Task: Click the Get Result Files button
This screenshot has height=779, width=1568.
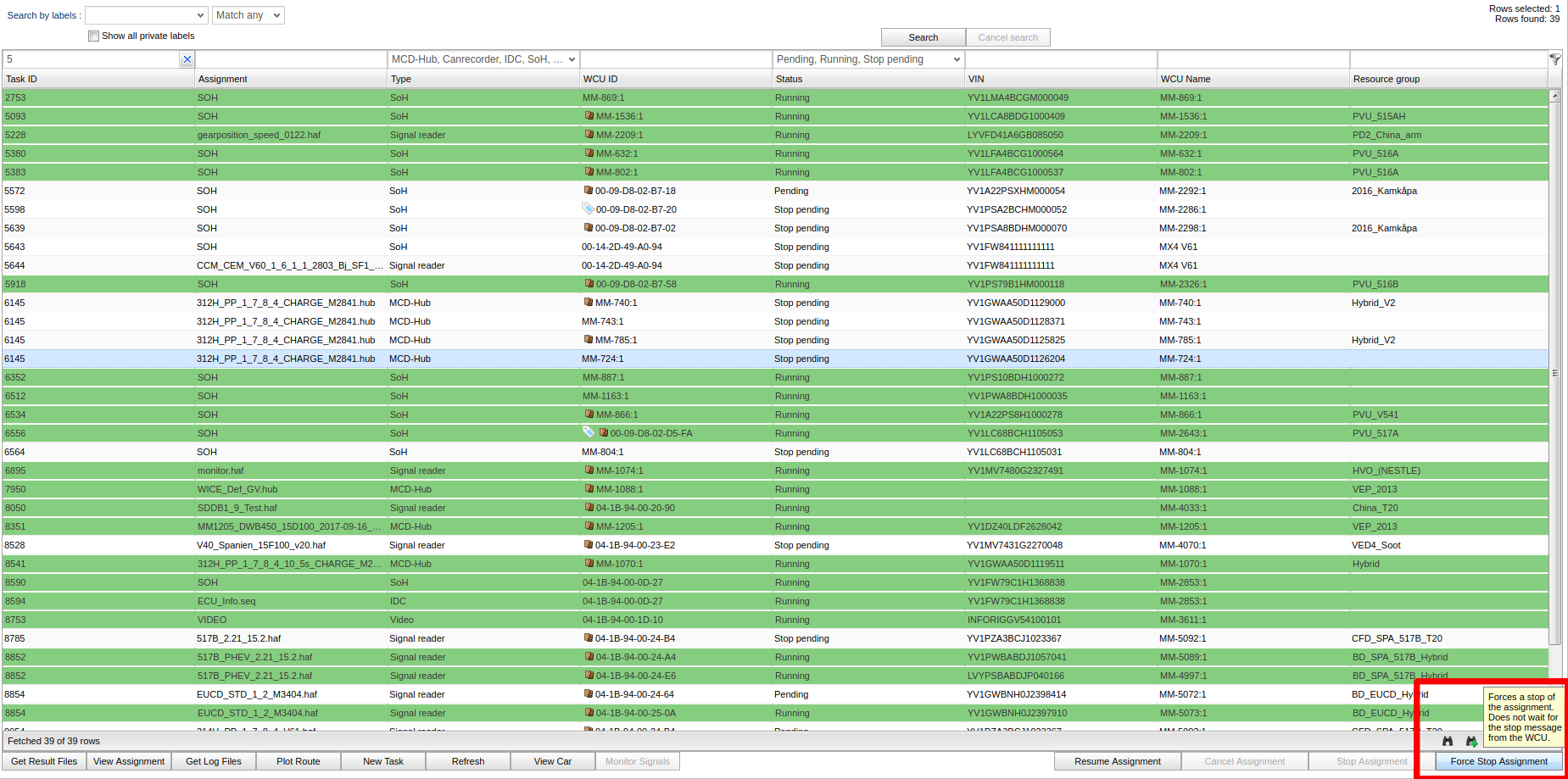Action: click(x=44, y=761)
